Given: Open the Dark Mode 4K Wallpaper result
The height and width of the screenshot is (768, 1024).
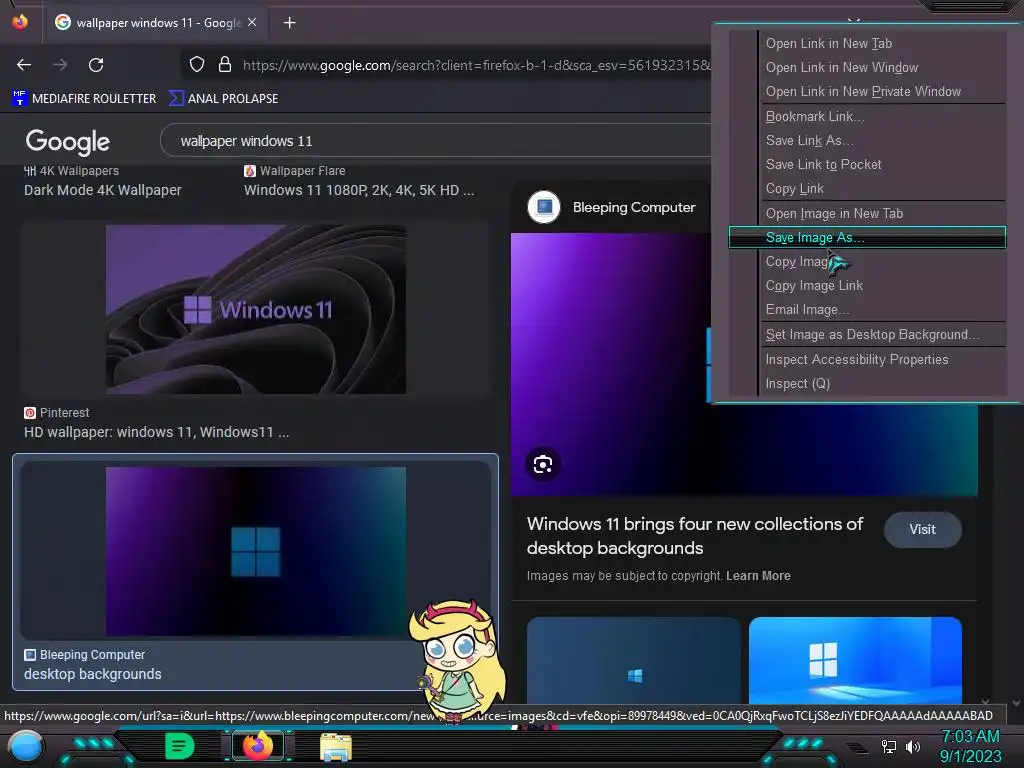Looking at the screenshot, I should pyautogui.click(x=103, y=190).
